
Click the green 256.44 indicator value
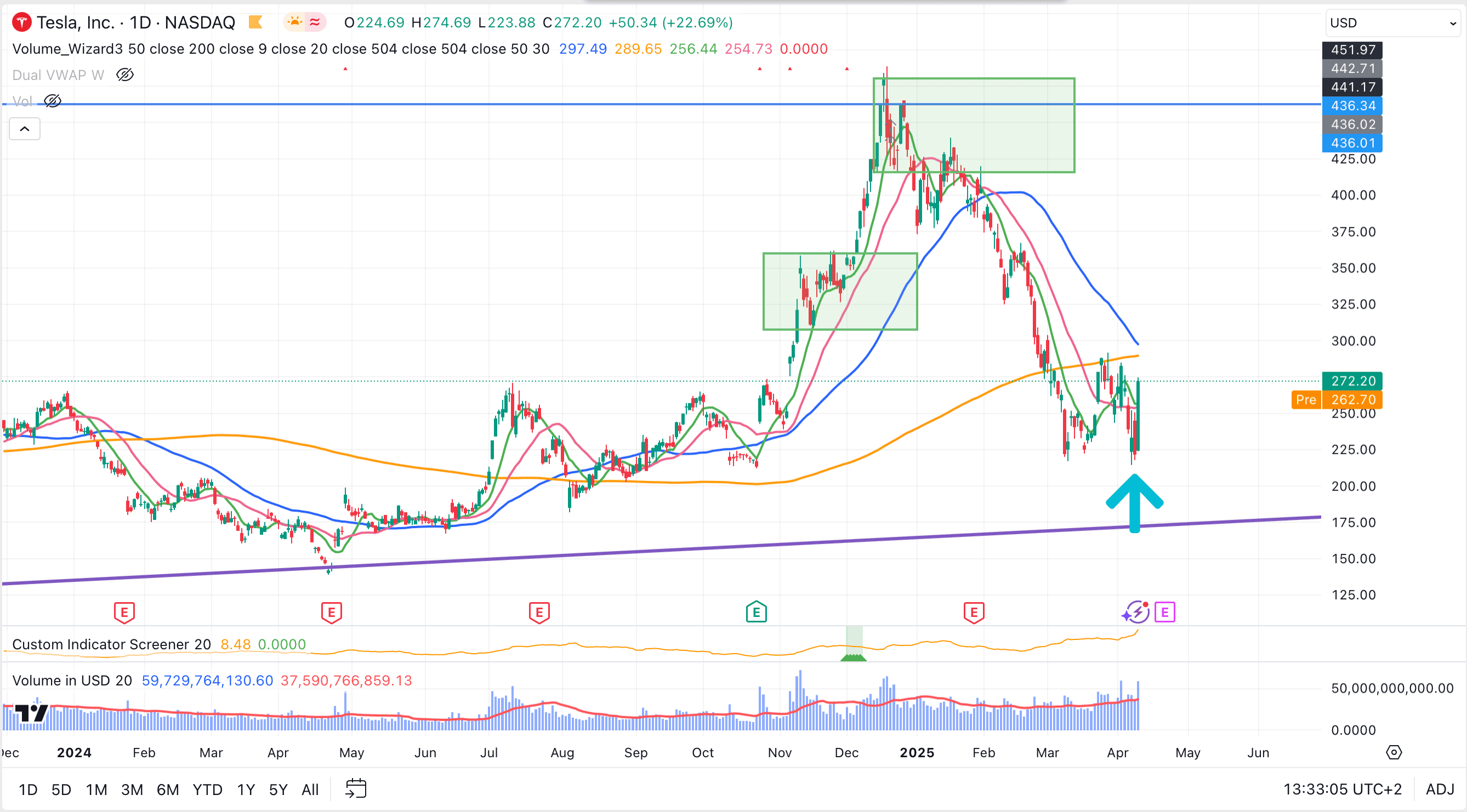pyautogui.click(x=693, y=49)
